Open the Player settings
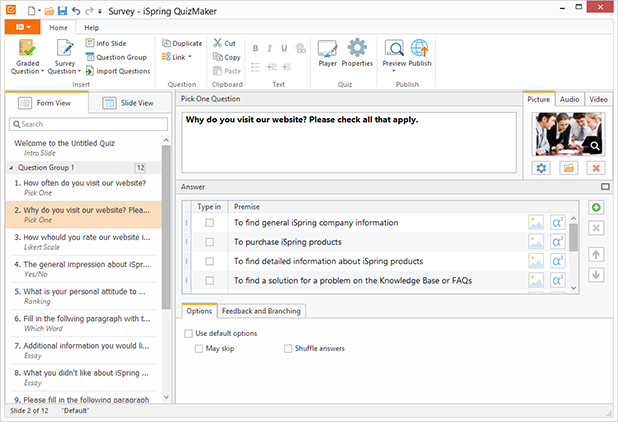 click(328, 53)
